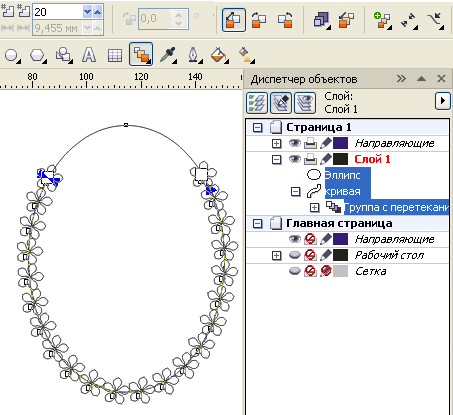Screen dimensions: 453x415
Task: Open the blend steps dropdown arrow
Action: point(87,12)
